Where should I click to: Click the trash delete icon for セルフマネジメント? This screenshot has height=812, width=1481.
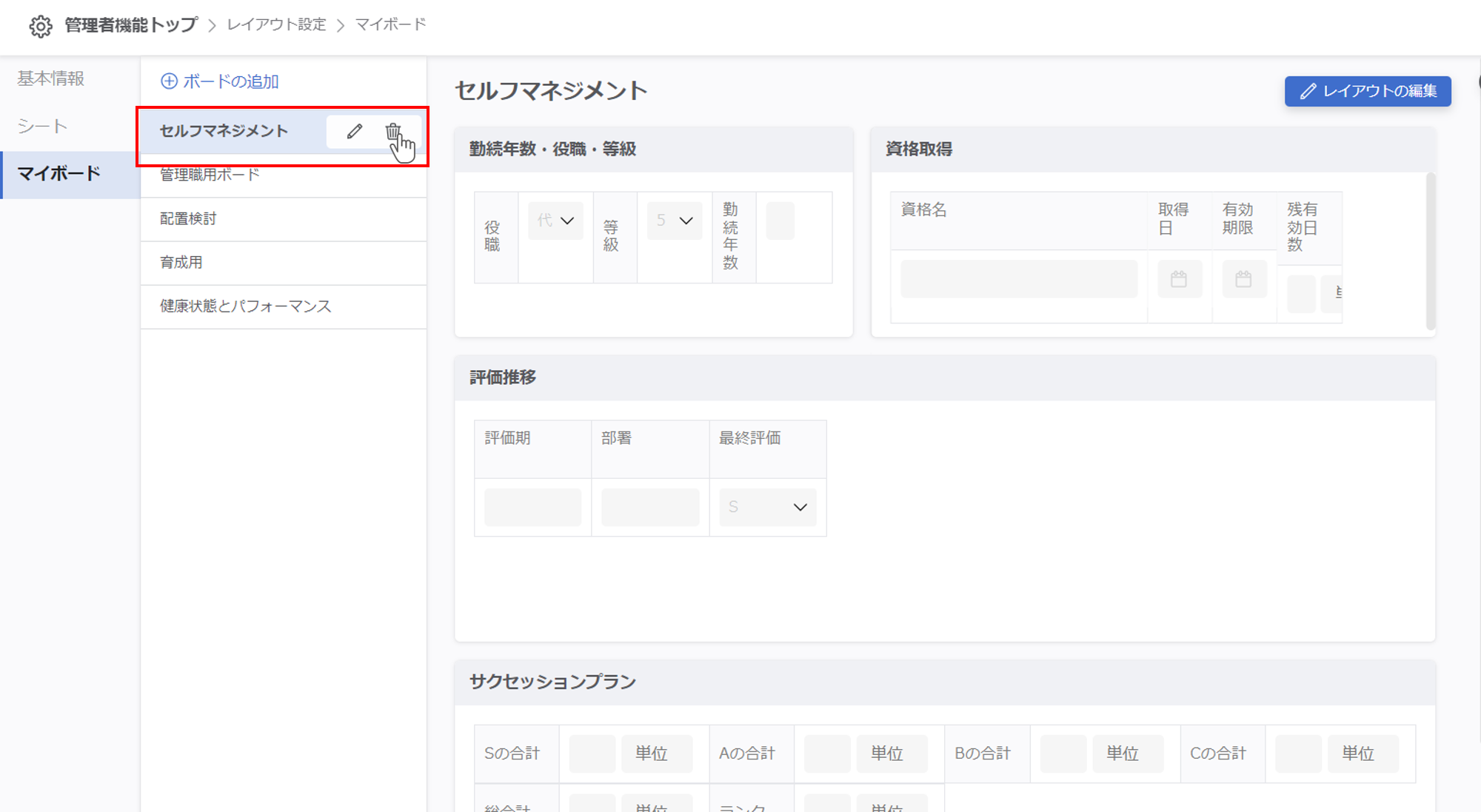[x=392, y=132]
